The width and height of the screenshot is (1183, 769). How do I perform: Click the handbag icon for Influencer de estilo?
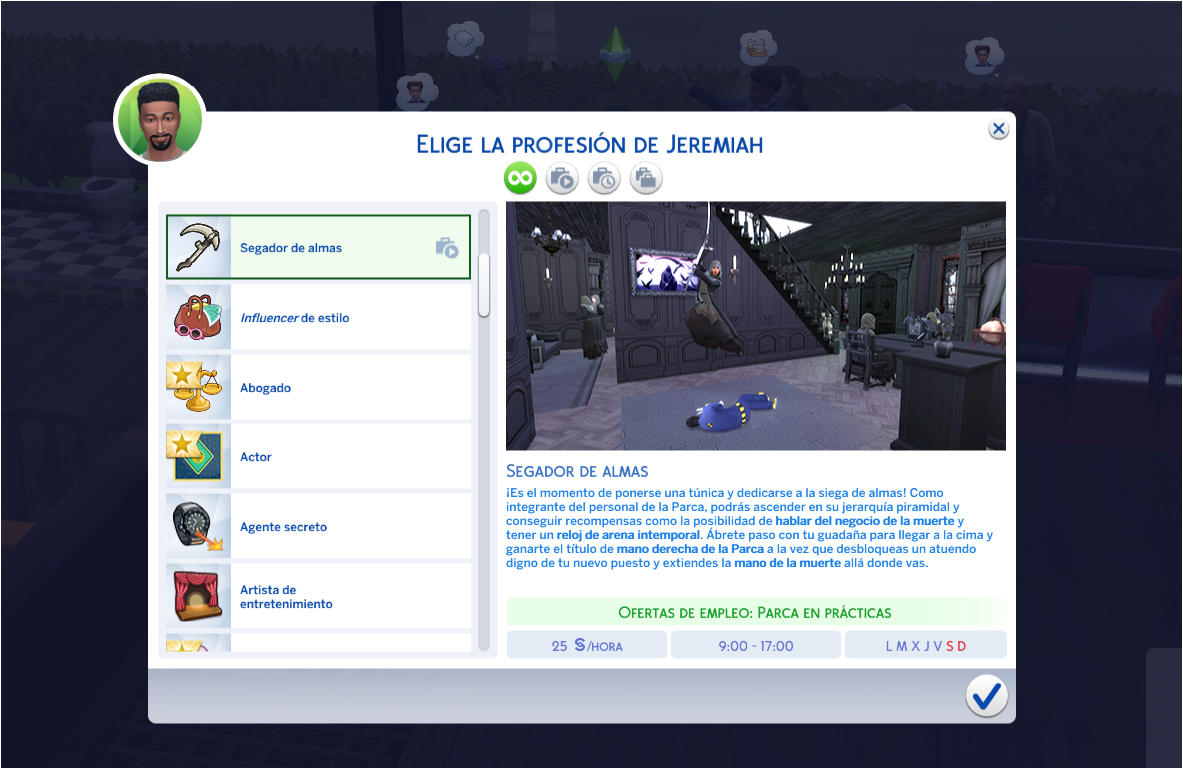[198, 317]
